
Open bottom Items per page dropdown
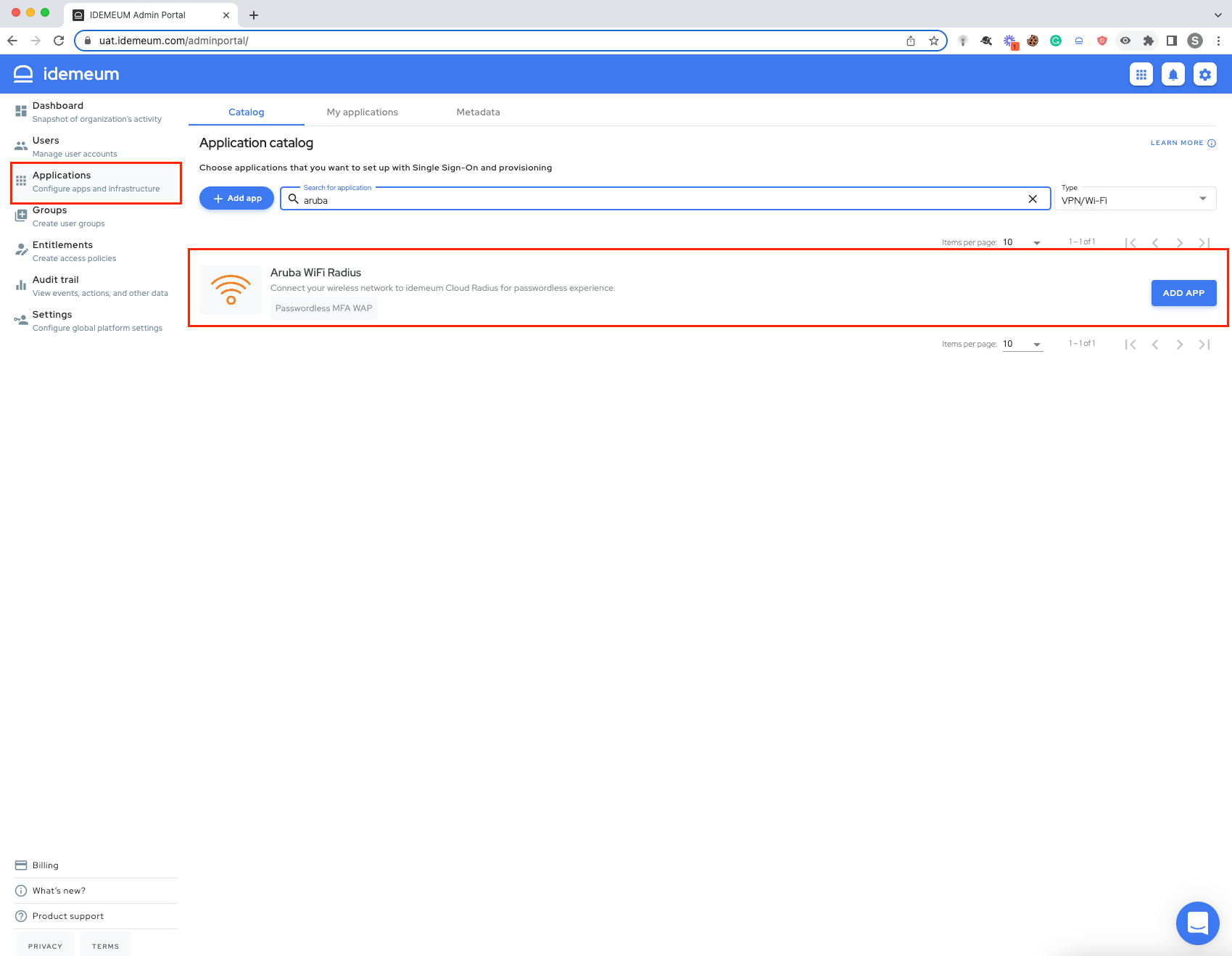tap(1022, 344)
